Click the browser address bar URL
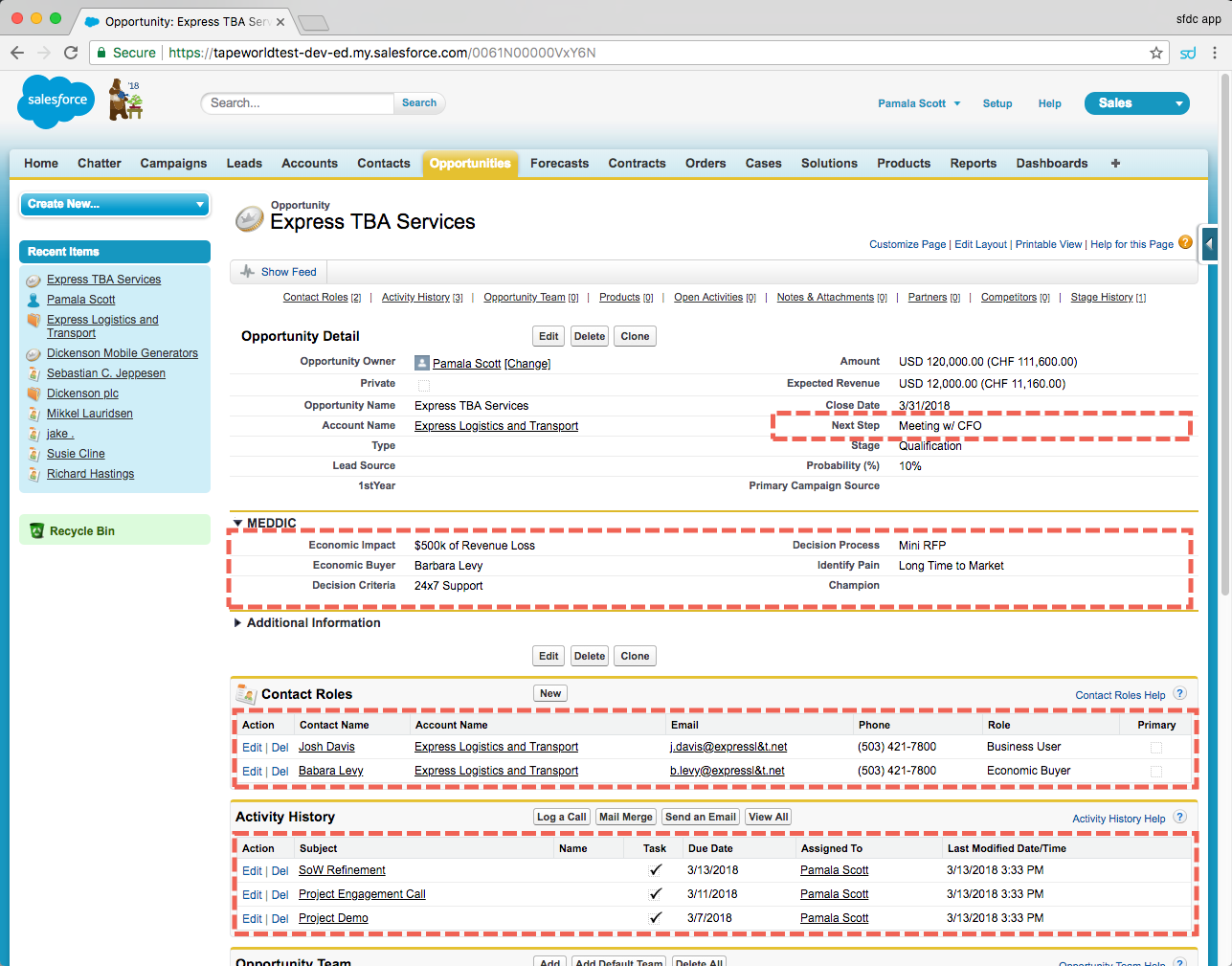Screen dimensions: 1232x966 click(383, 53)
